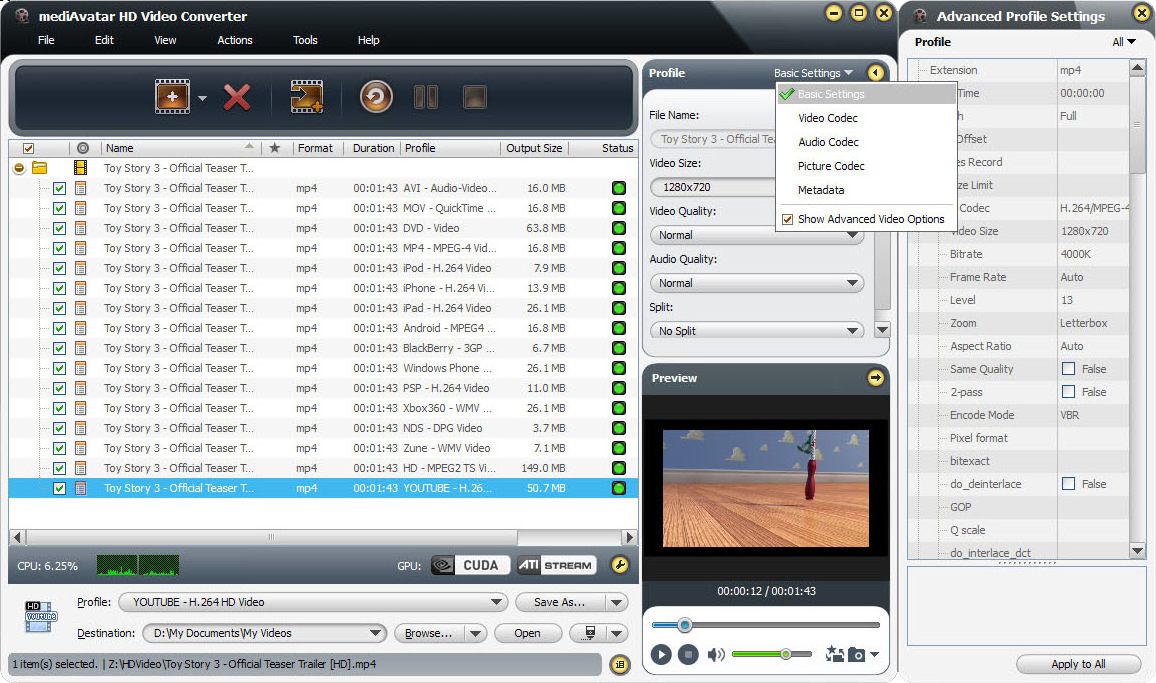Click the NVIDIA CUDA GPU button
Screen dimensions: 1156x683
point(470,565)
